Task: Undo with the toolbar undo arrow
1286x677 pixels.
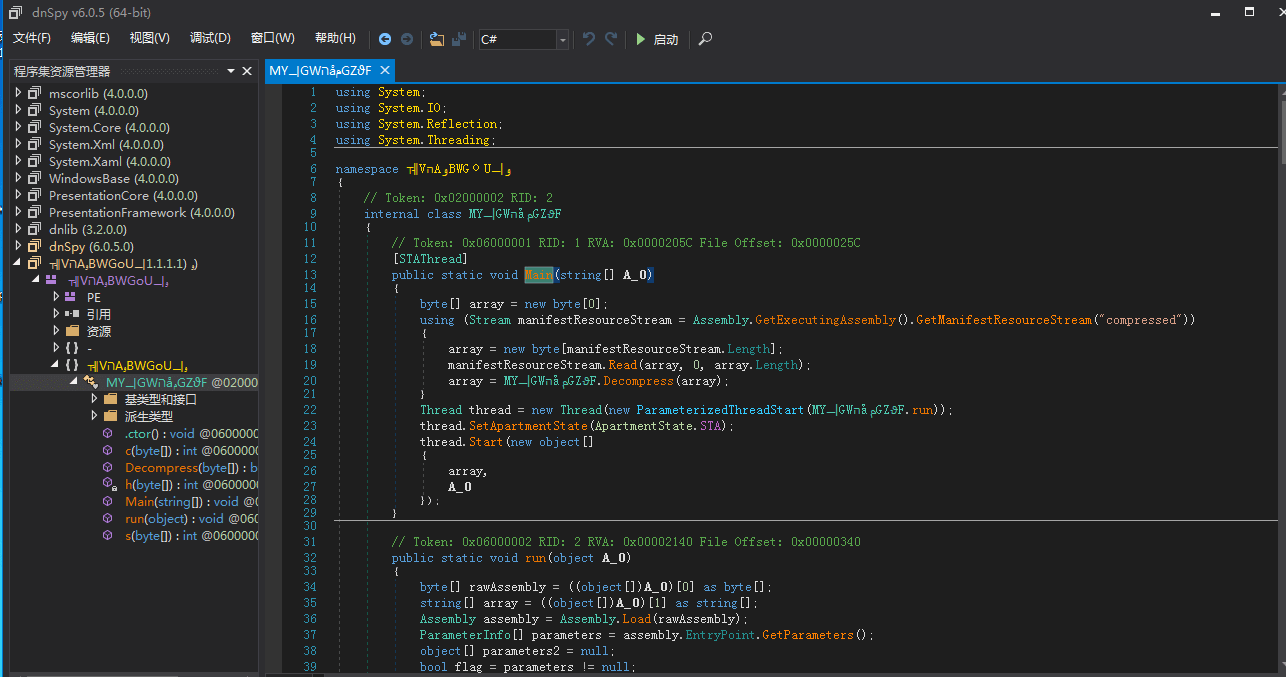Action: 589,39
